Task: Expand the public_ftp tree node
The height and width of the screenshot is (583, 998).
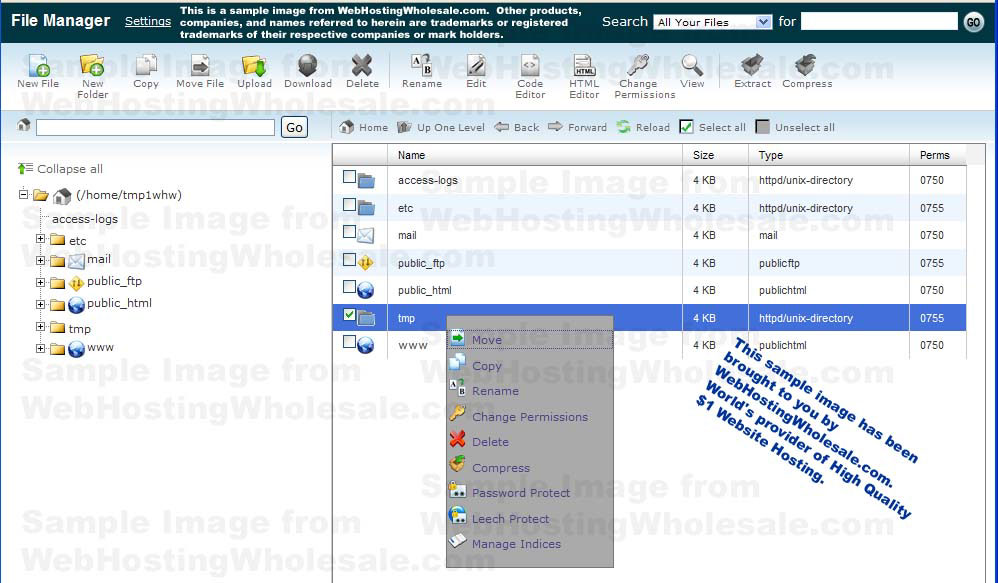Action: click(x=40, y=282)
